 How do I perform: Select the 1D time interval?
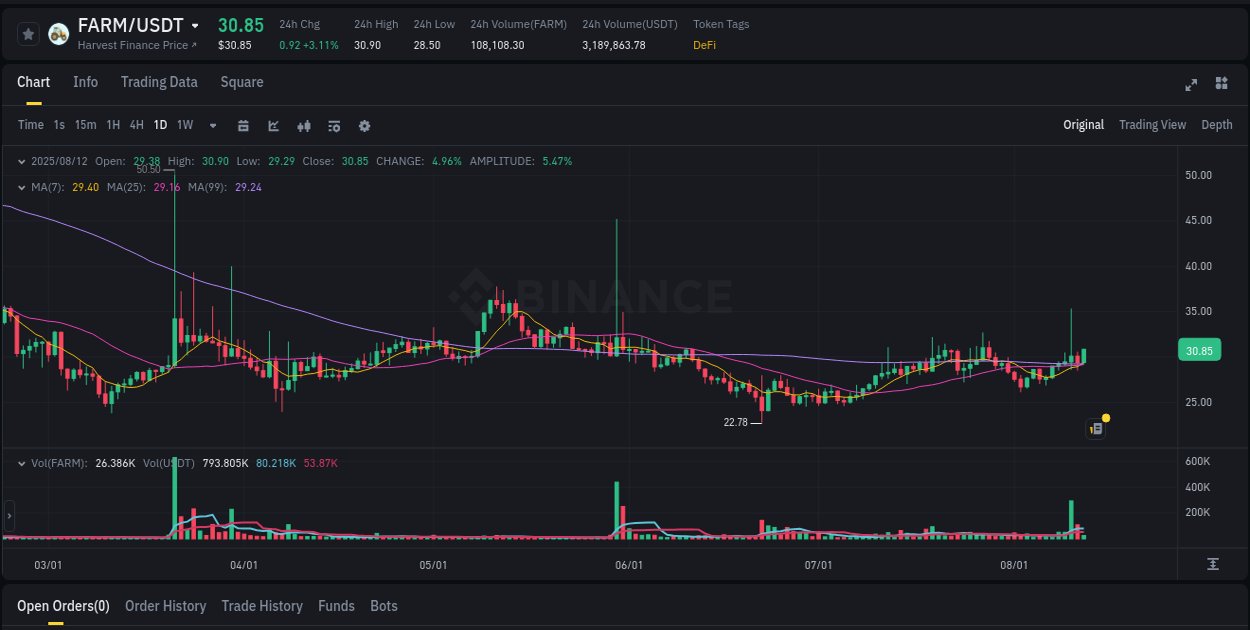click(160, 126)
